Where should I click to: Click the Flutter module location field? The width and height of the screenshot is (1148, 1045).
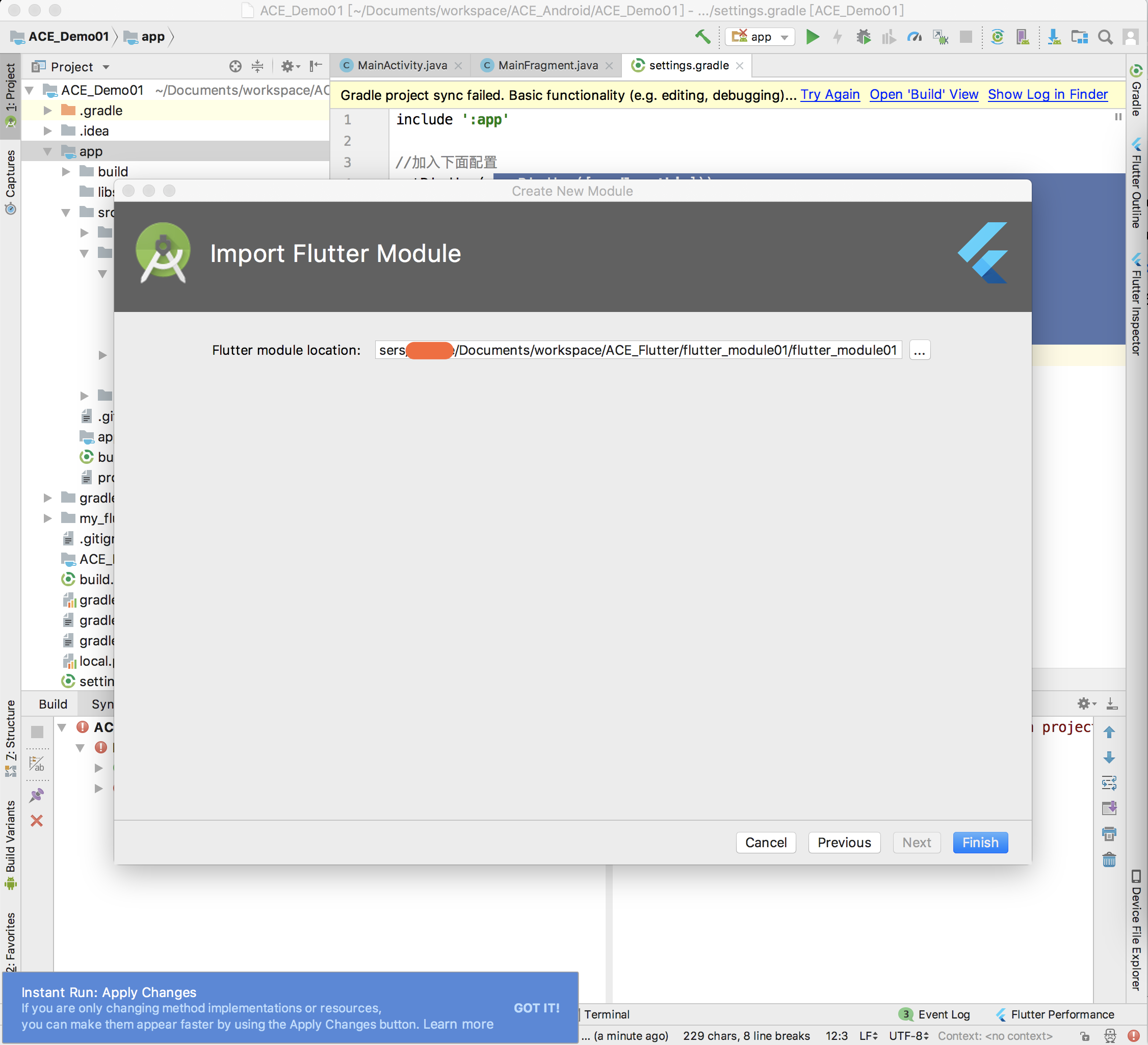pos(638,350)
